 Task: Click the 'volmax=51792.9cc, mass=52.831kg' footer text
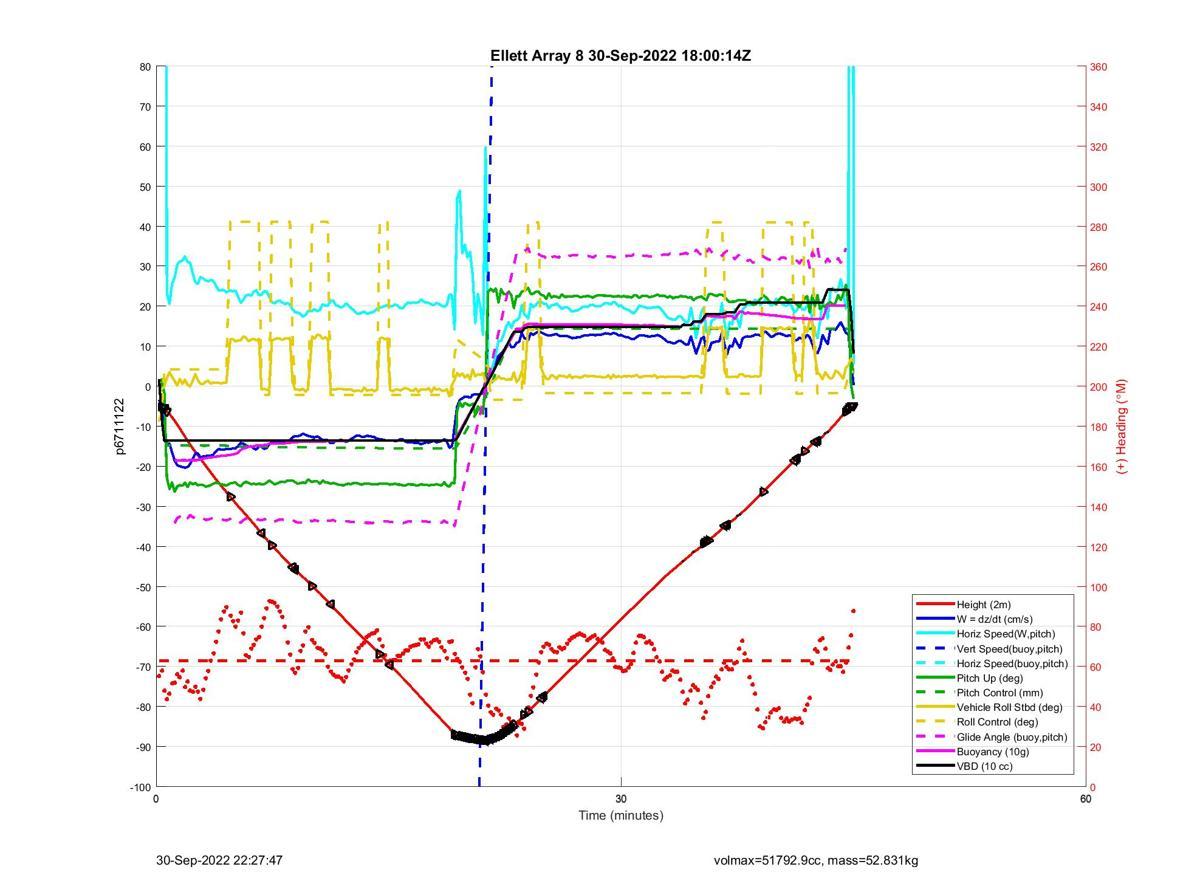point(815,860)
